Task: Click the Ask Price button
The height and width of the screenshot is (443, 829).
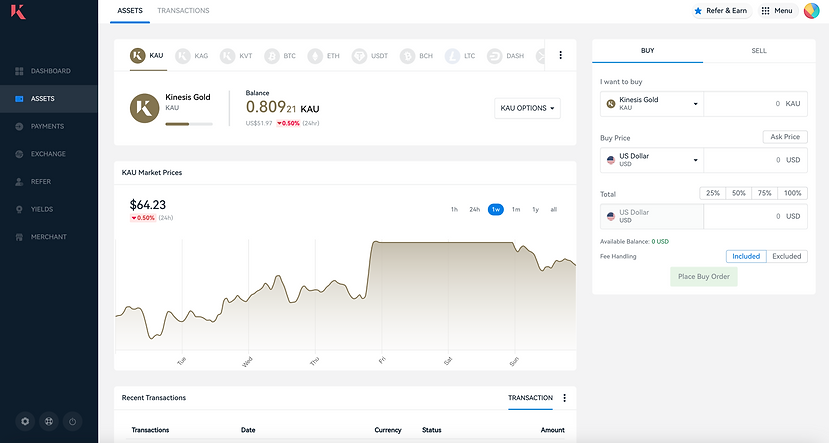Action: [x=785, y=137]
